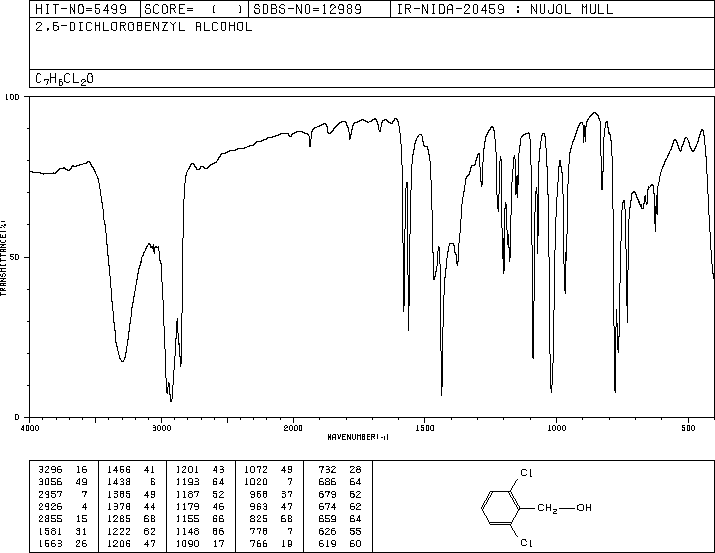The image size is (715, 553).
Task: Click transmittance value 55 beside 626
Action: pos(355,532)
